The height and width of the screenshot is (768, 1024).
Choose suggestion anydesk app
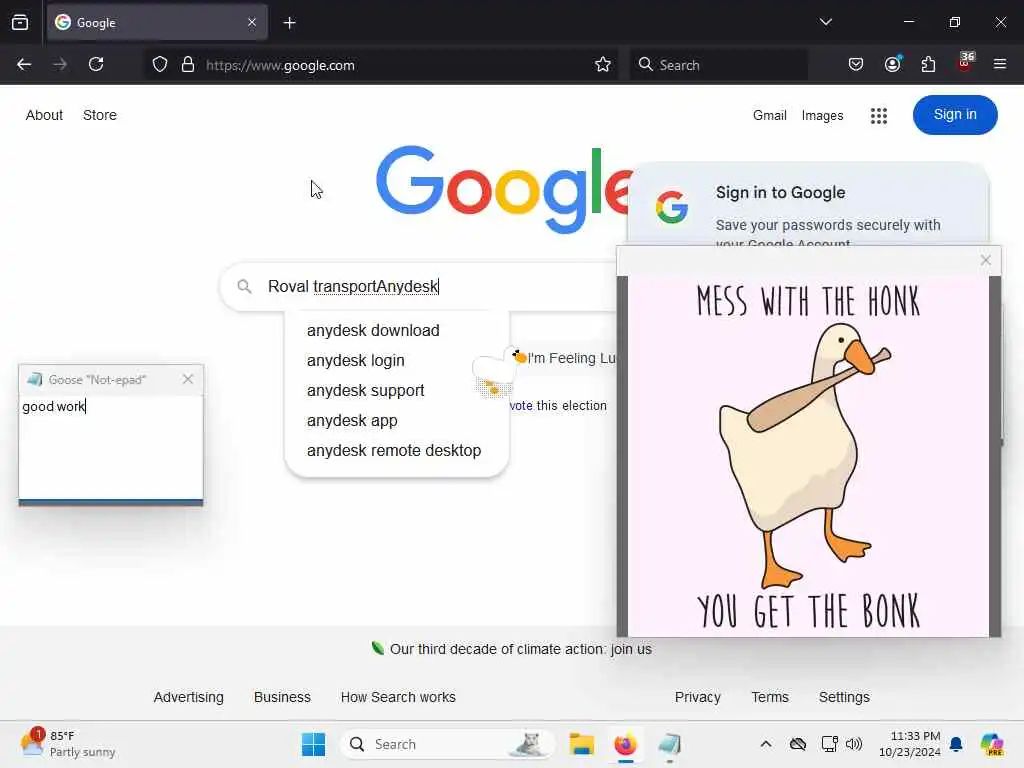pos(352,421)
